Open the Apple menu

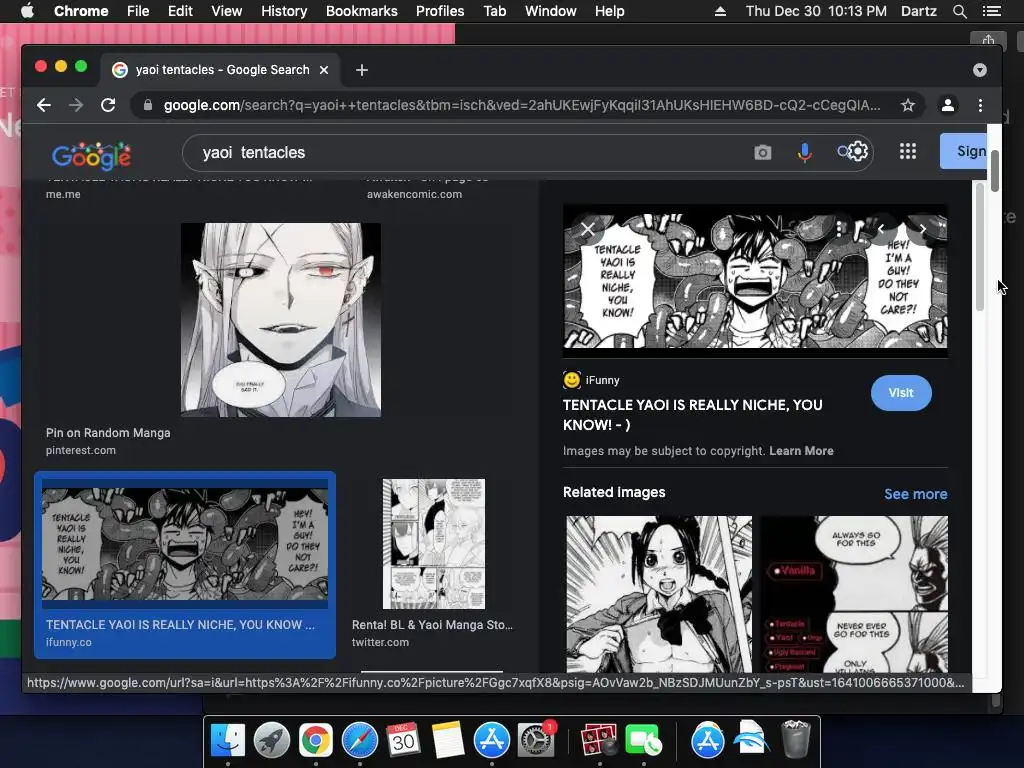point(27,11)
